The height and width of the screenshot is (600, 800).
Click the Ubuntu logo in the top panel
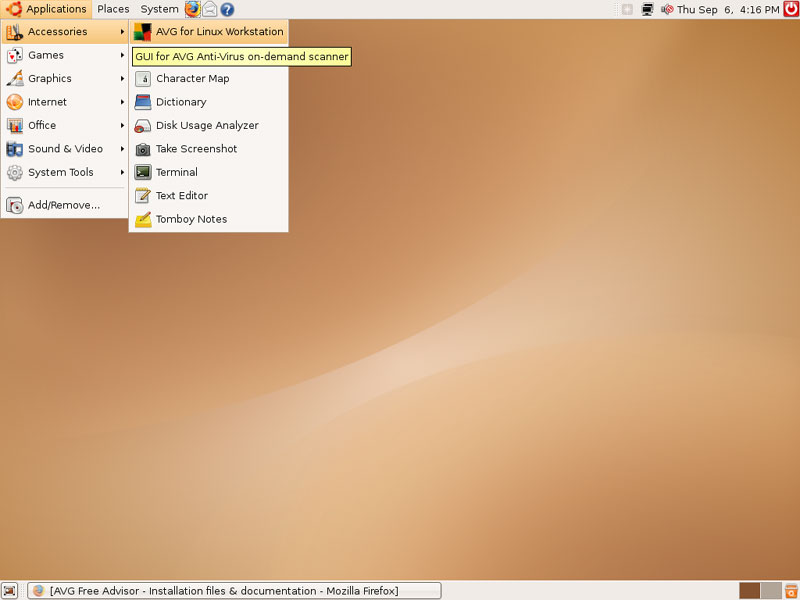[14, 9]
